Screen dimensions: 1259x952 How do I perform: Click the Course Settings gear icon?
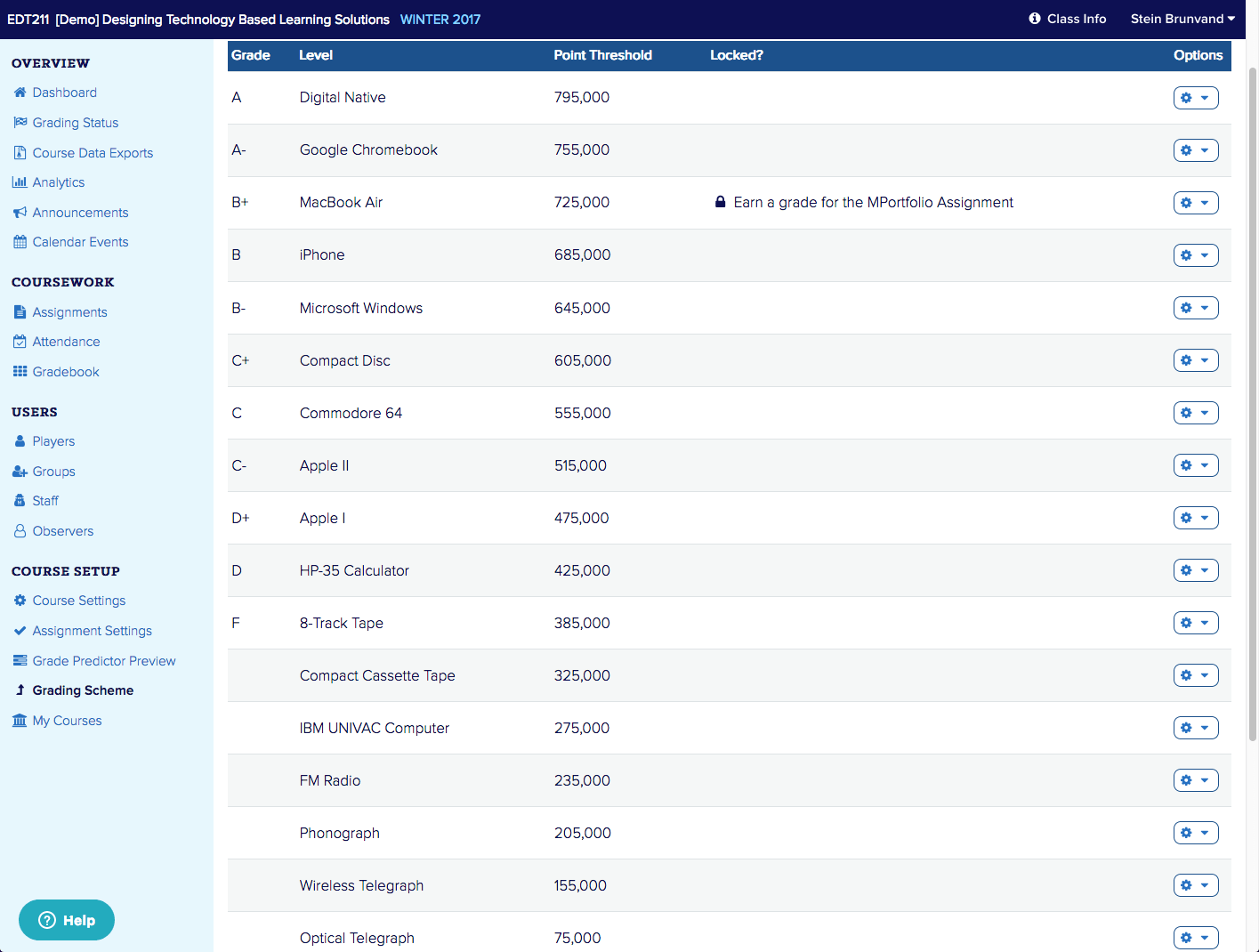(20, 601)
